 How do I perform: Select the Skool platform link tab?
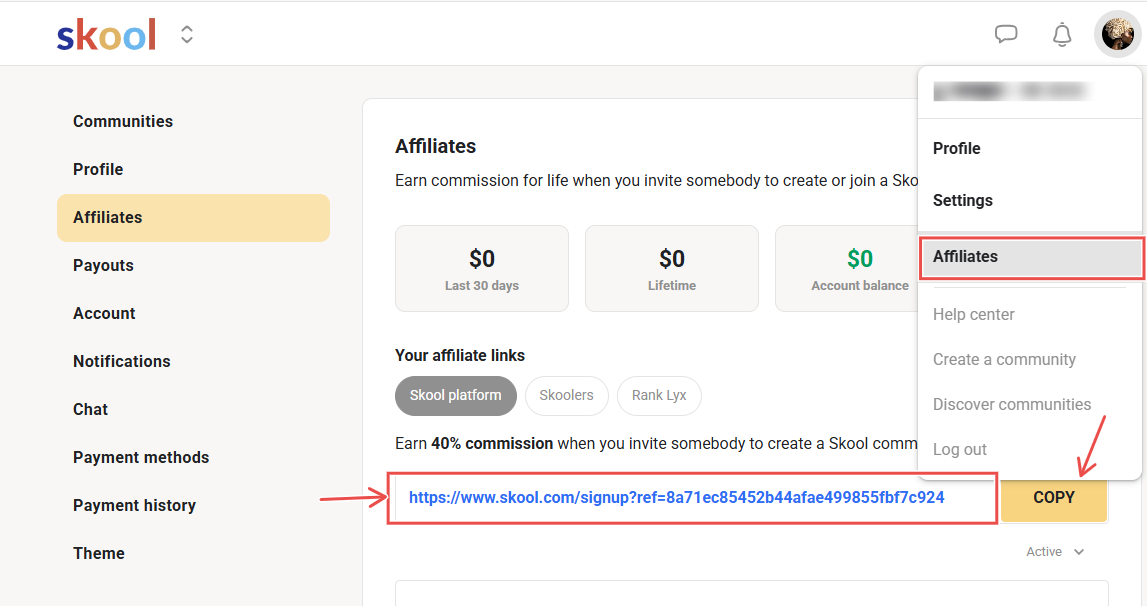coord(456,395)
